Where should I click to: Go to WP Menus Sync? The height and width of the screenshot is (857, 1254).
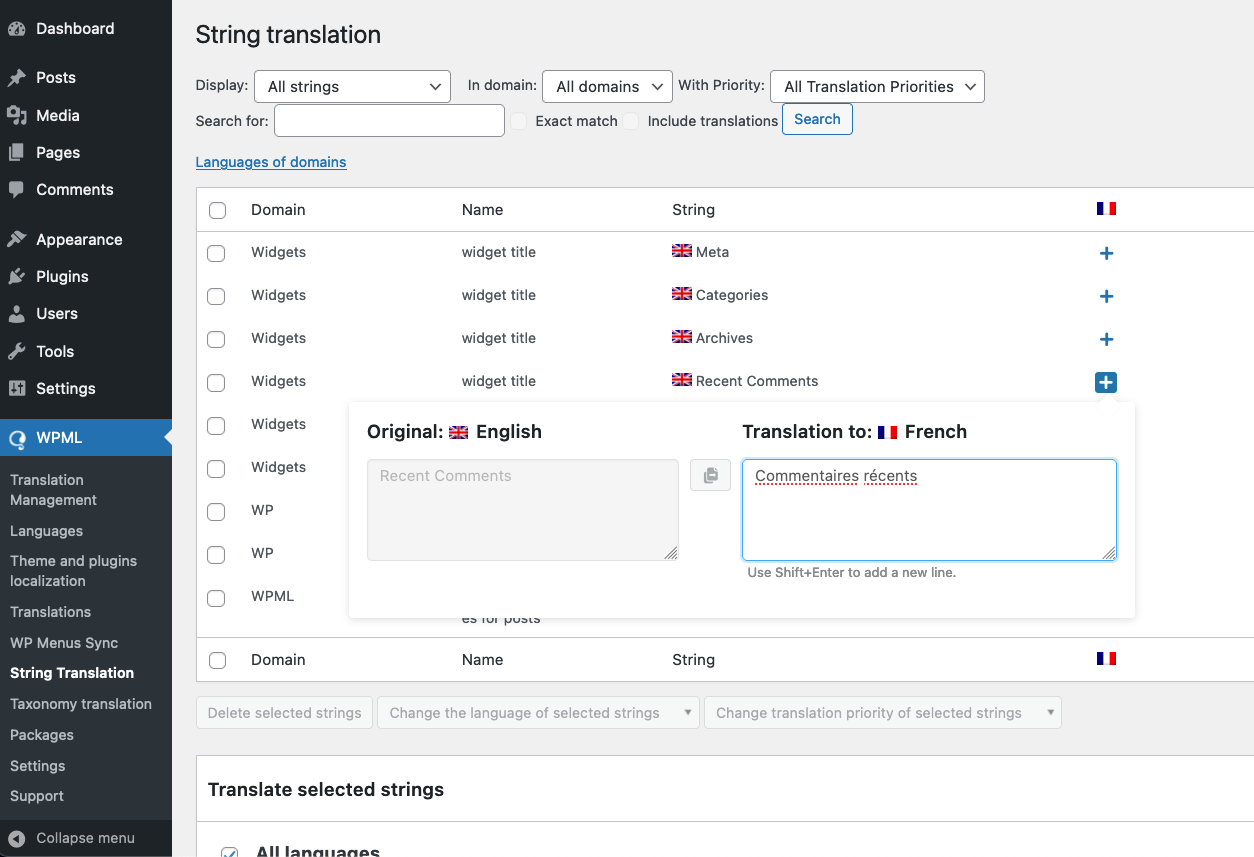(x=64, y=643)
